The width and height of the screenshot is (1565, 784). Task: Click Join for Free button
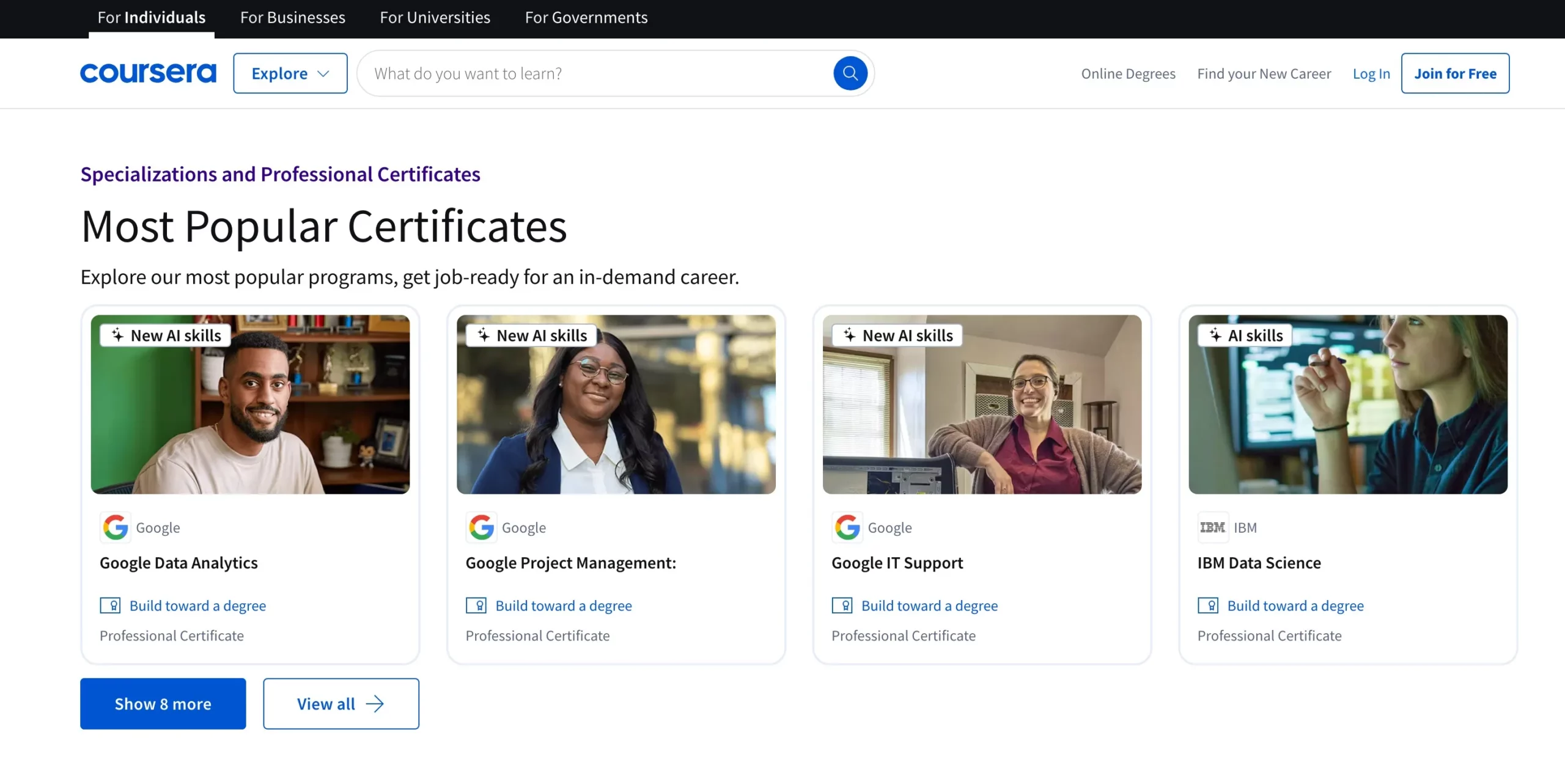(x=1455, y=73)
